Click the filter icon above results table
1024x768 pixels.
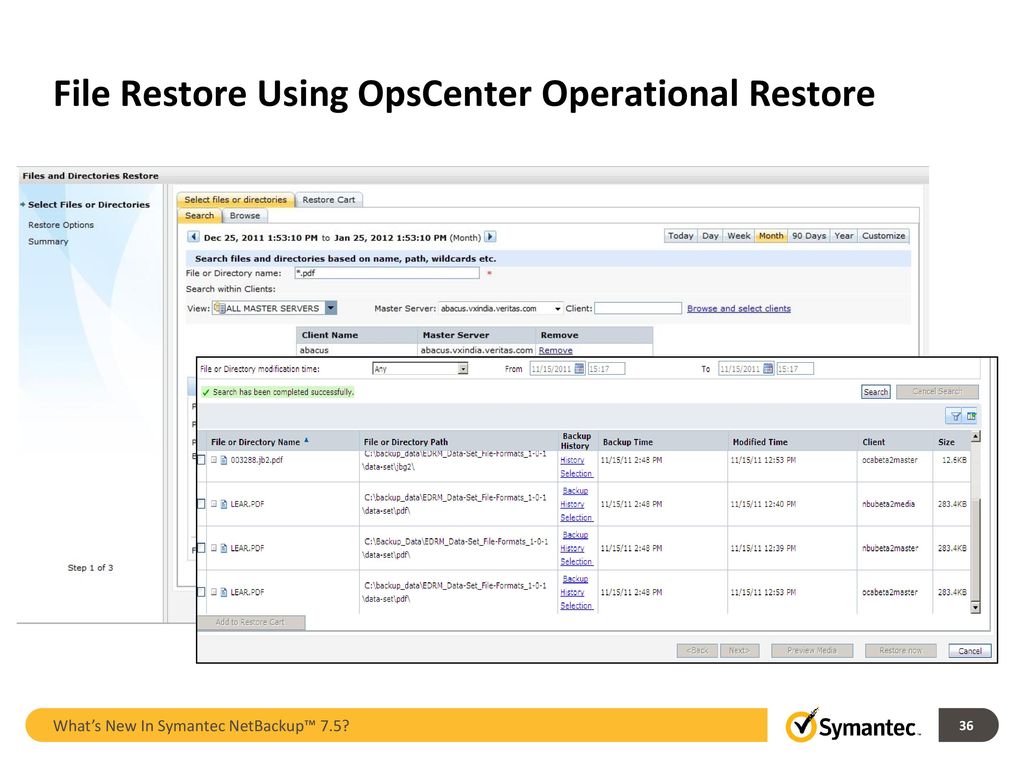955,416
